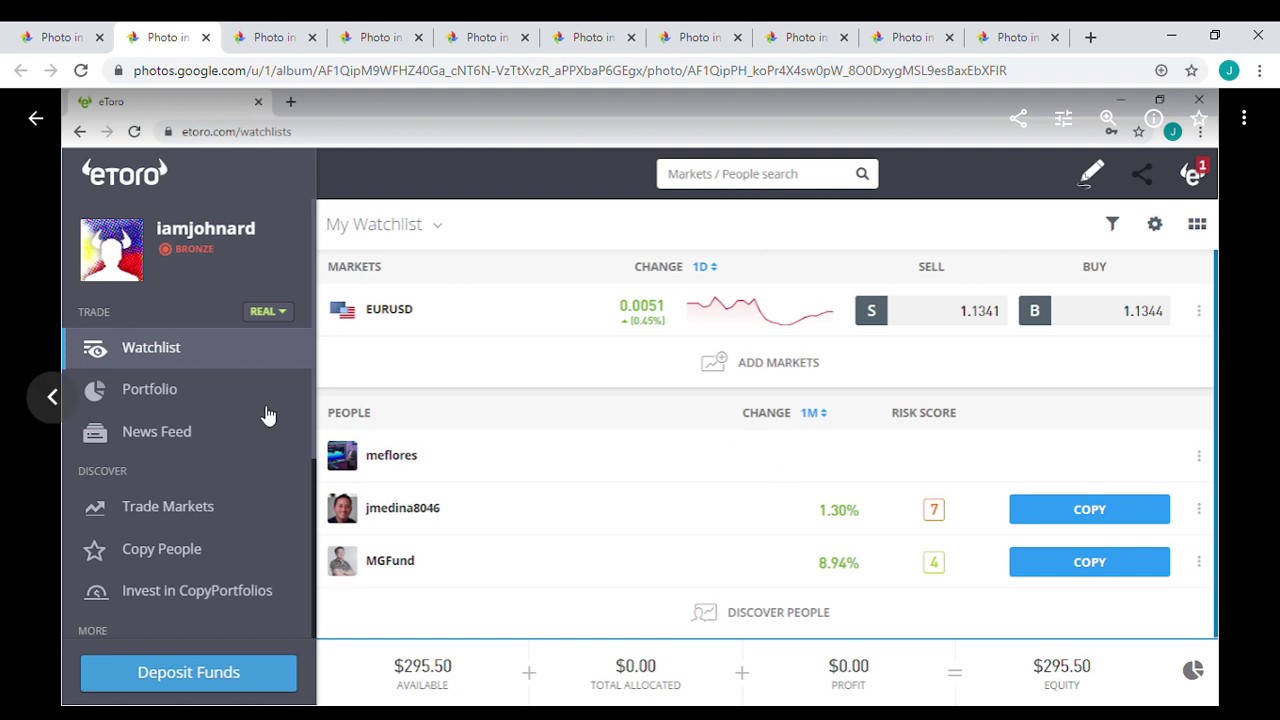Open the MGFund row three-dot menu
Screen dimensions: 1280x720
point(1199,562)
